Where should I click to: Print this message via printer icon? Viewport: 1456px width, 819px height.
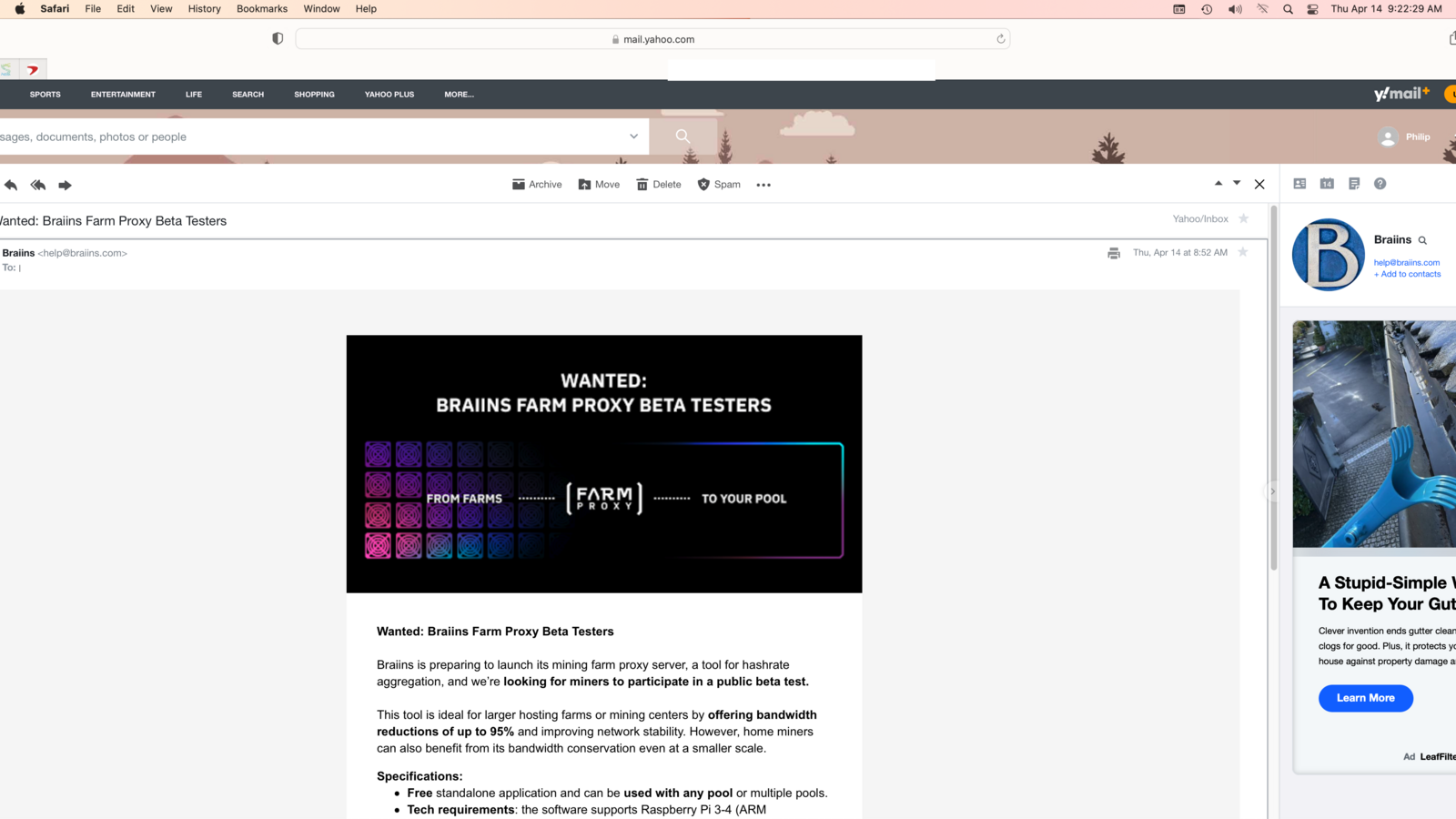1114,253
